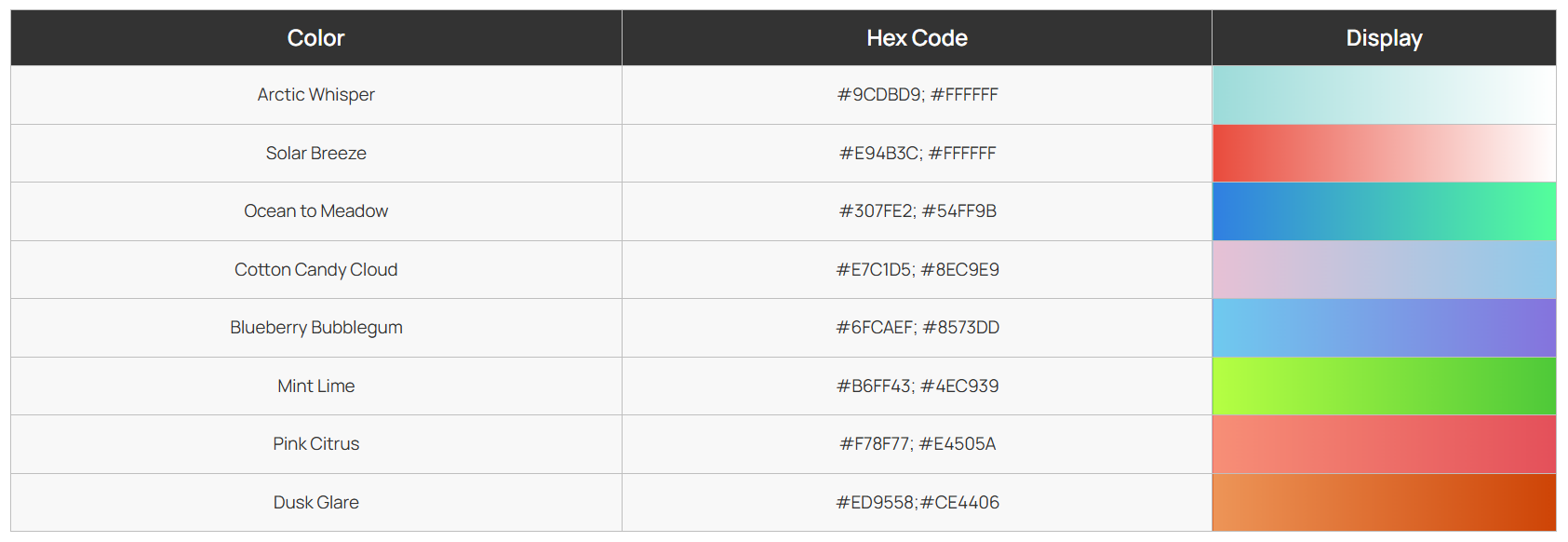Click the Pink Citrus name cell
The width and height of the screenshot is (1568, 542).
316,444
